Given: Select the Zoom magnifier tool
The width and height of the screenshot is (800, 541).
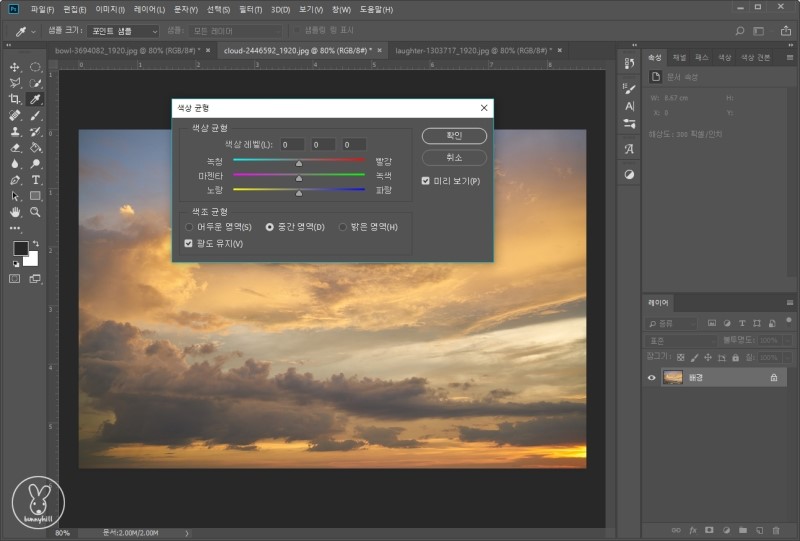Looking at the screenshot, I should 35,212.
